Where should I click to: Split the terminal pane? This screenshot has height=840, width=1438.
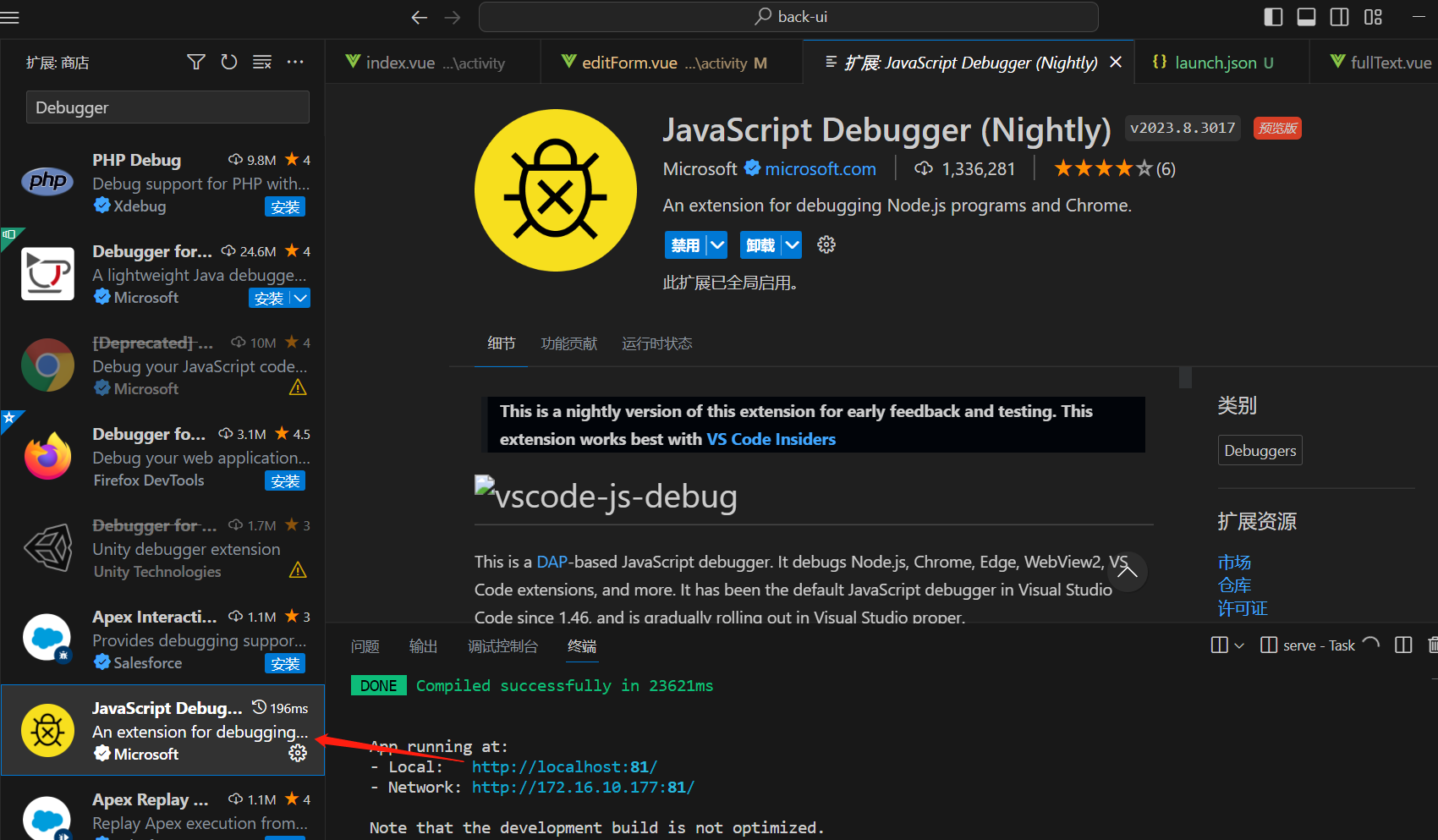[x=1403, y=645]
